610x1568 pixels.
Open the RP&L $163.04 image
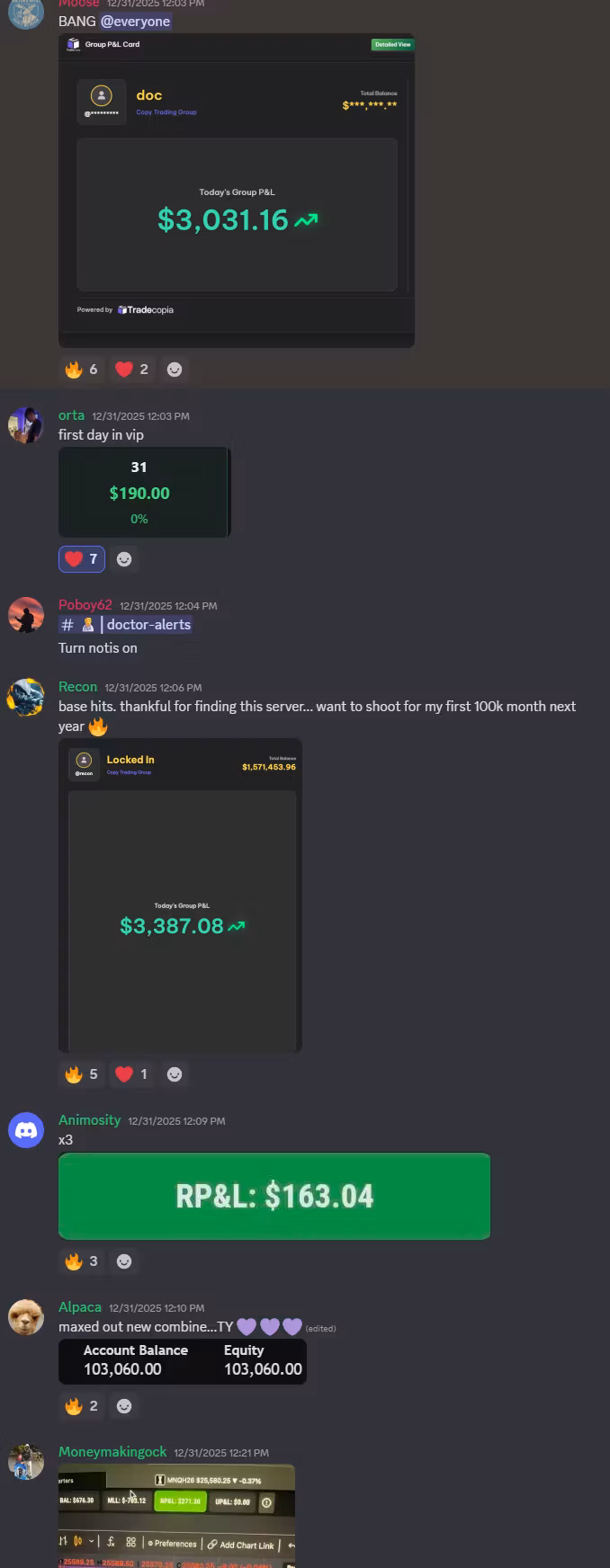coord(274,1197)
